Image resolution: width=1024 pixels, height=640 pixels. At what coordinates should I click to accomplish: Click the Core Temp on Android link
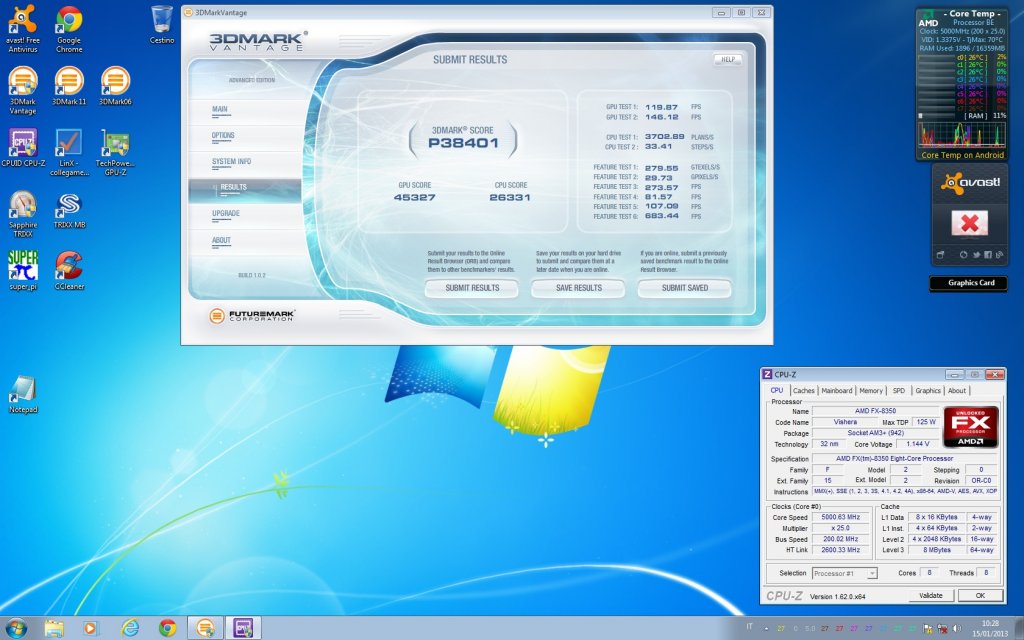(x=962, y=155)
